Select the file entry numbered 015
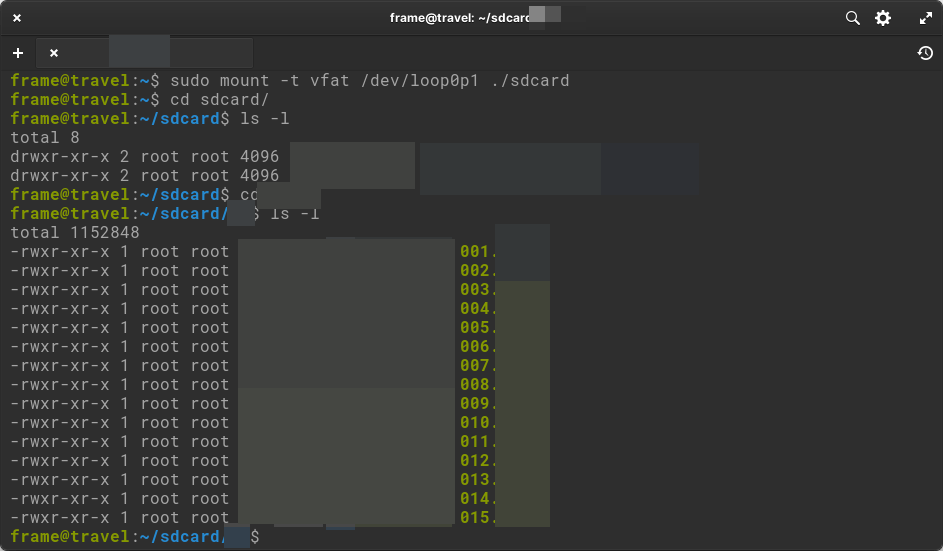 click(477, 518)
